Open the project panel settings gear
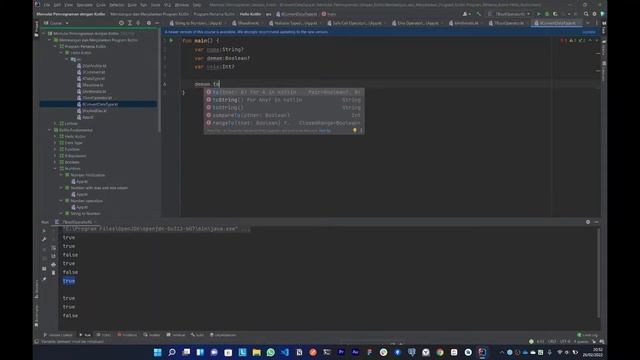The image size is (640, 360). click(149, 23)
